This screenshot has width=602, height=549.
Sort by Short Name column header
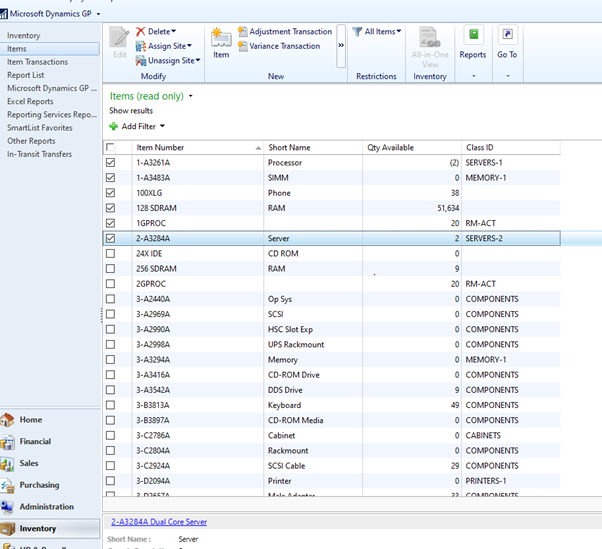(x=313, y=147)
